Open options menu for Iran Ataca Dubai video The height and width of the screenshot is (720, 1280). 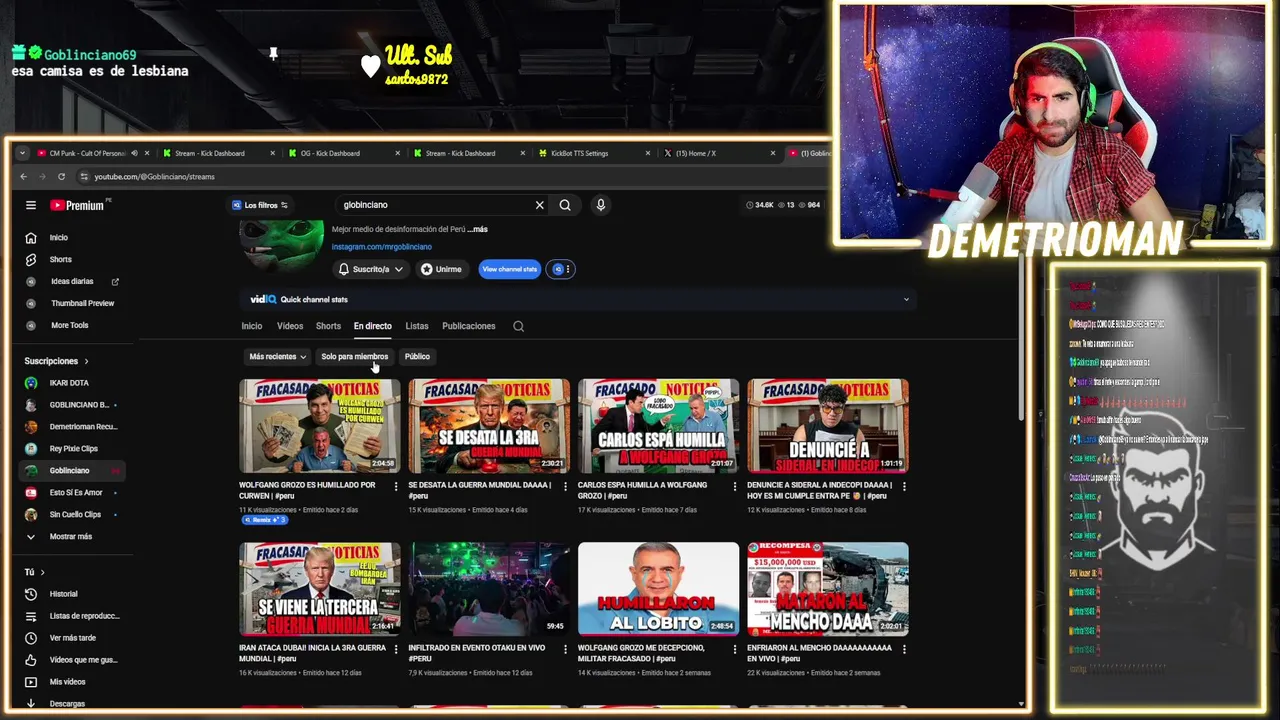pos(396,649)
